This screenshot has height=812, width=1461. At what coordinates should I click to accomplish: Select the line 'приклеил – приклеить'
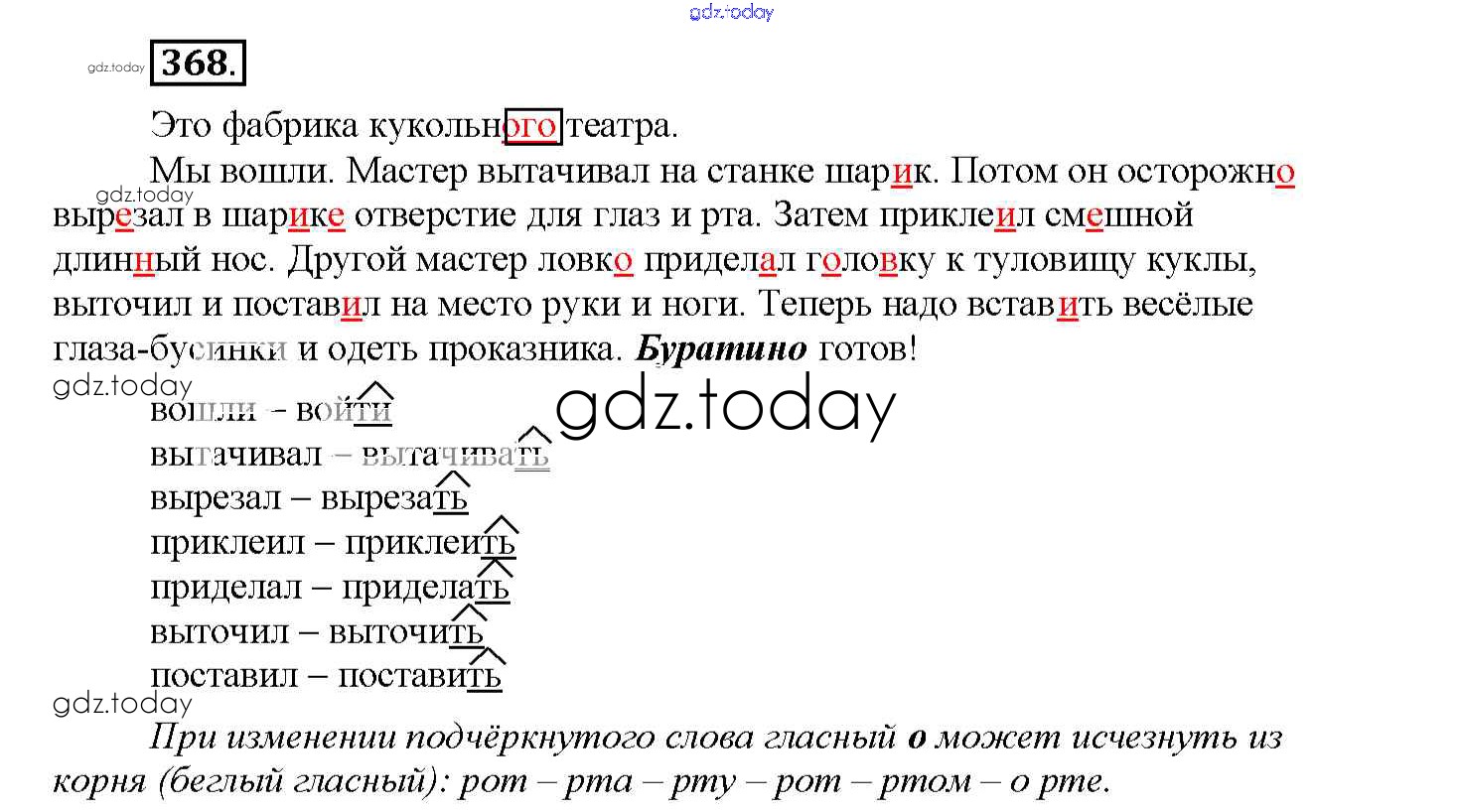tap(332, 542)
